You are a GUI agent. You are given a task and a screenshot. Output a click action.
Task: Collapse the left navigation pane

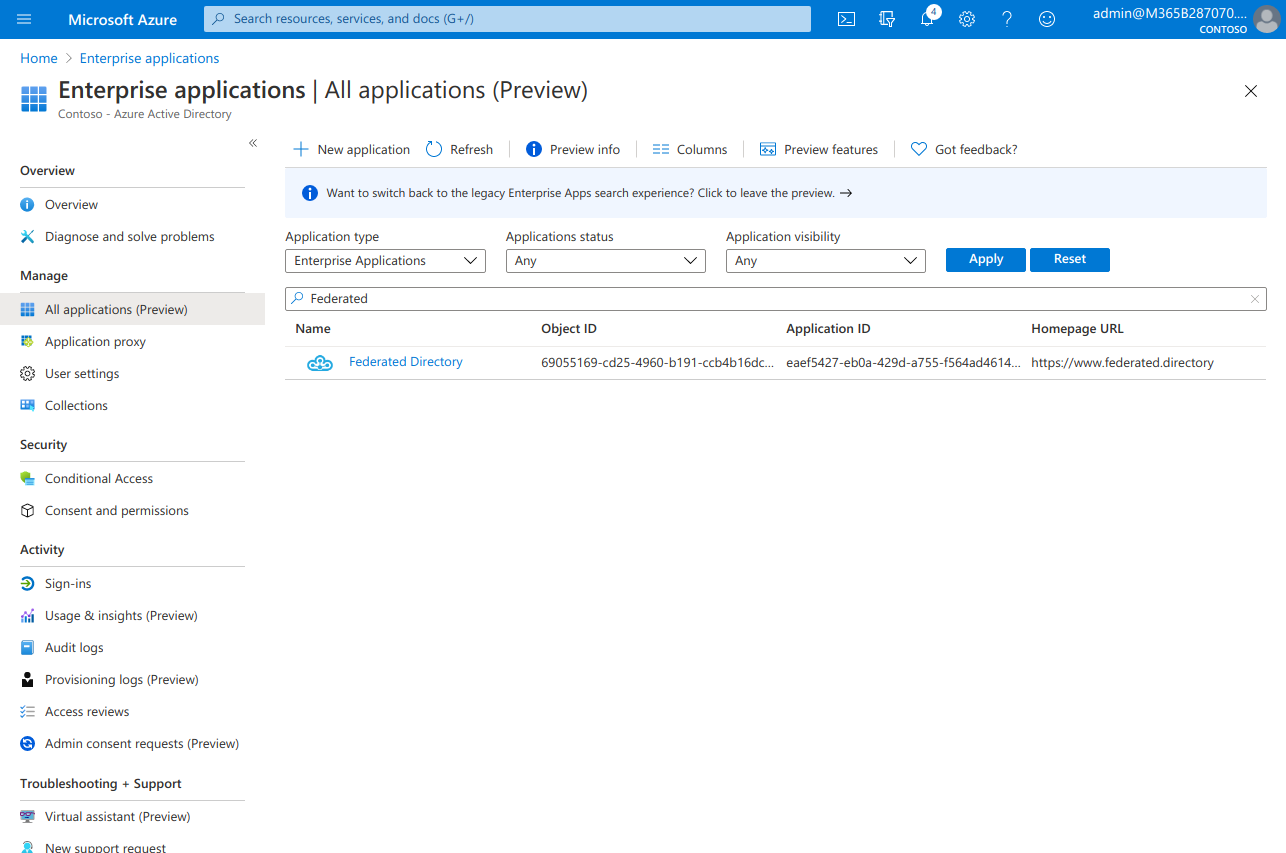click(x=253, y=143)
